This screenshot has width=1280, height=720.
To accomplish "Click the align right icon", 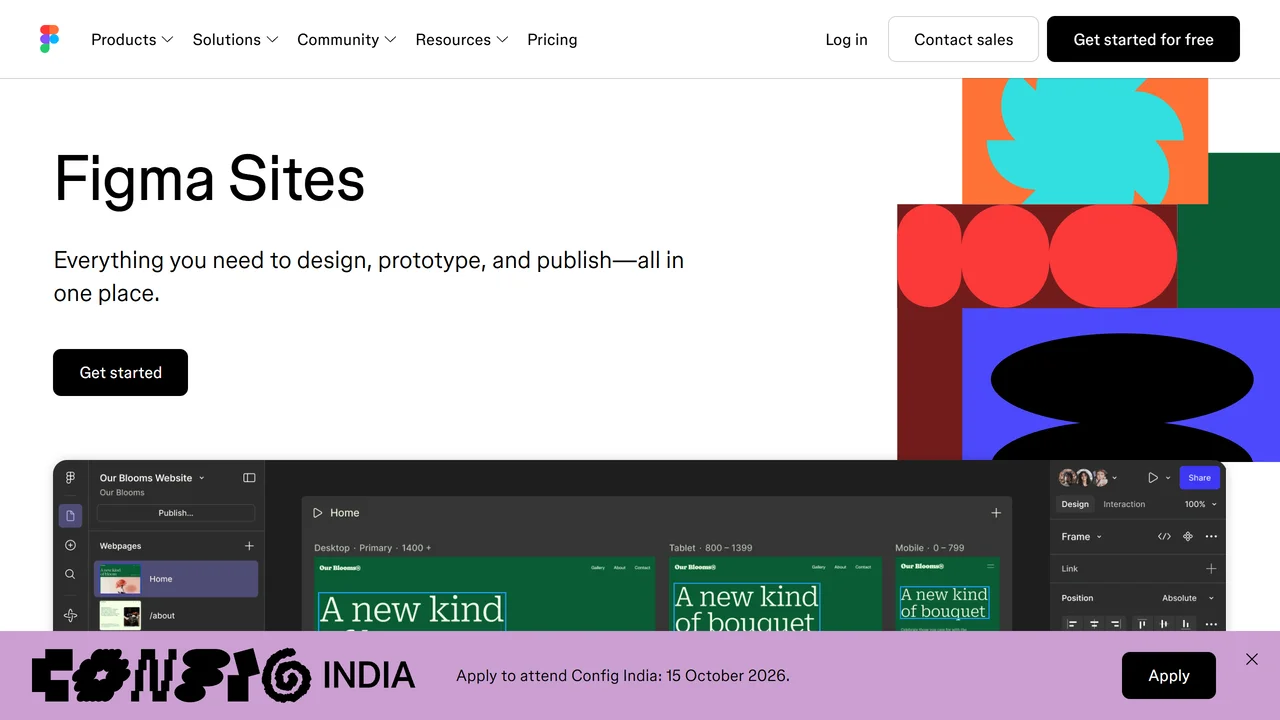I will (x=1116, y=624).
